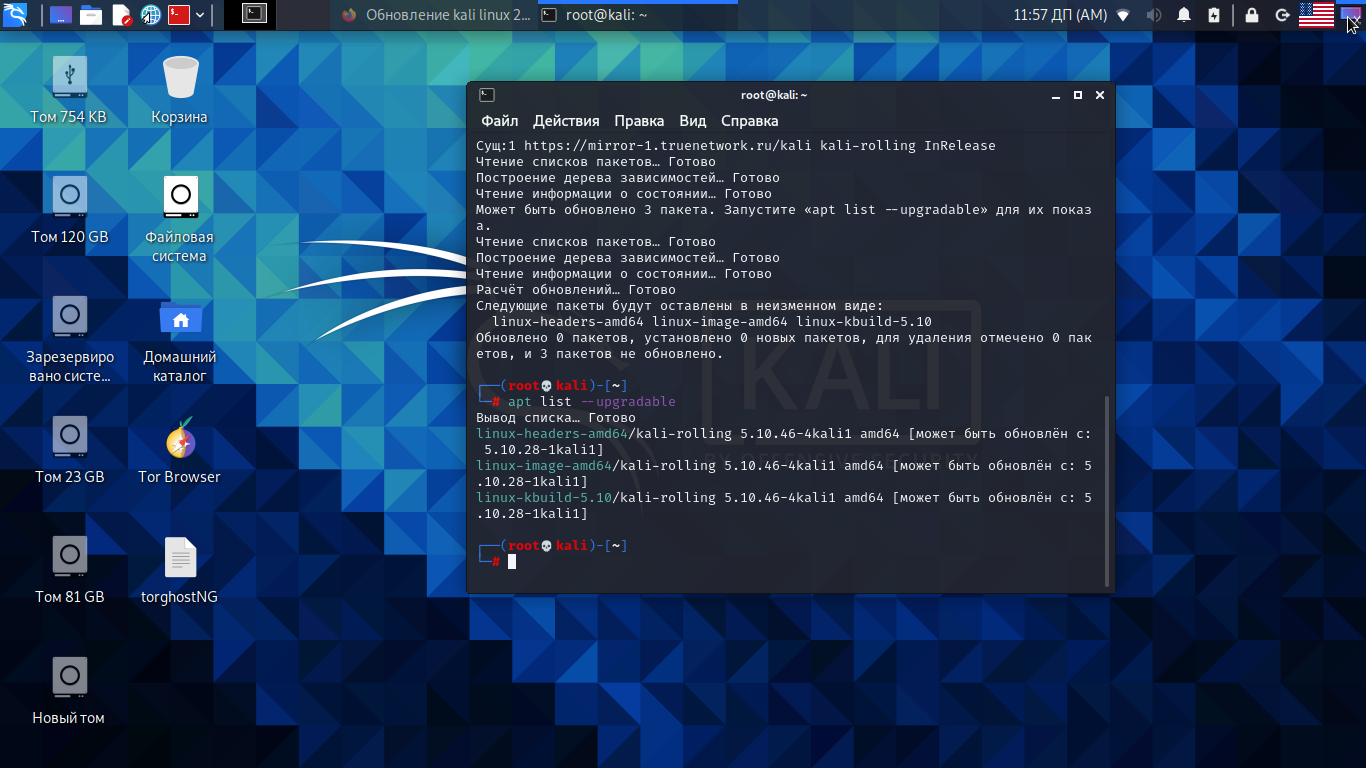
Task: Launch the text editor from panel
Action: (x=121, y=15)
